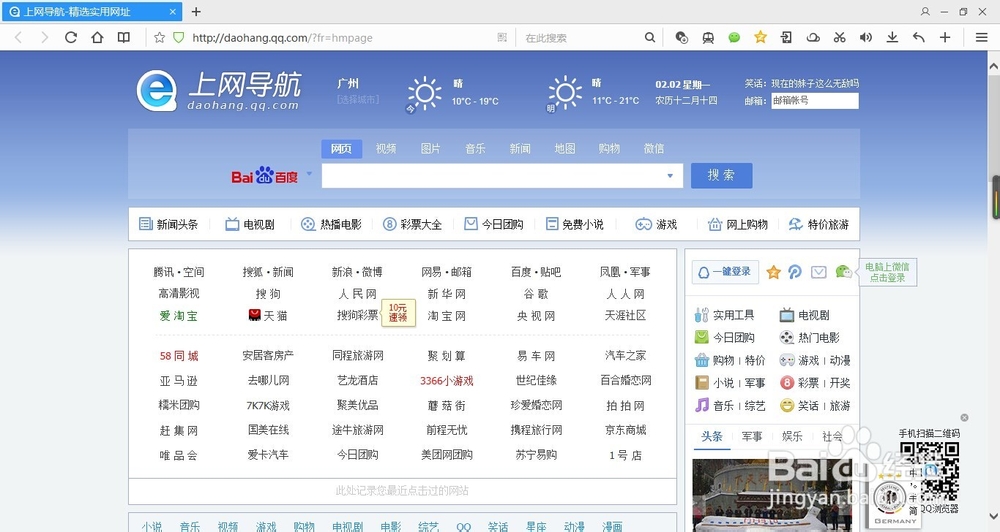Open the 爱淘宝 link
Screen dimensions: 1000x532
coord(179,316)
